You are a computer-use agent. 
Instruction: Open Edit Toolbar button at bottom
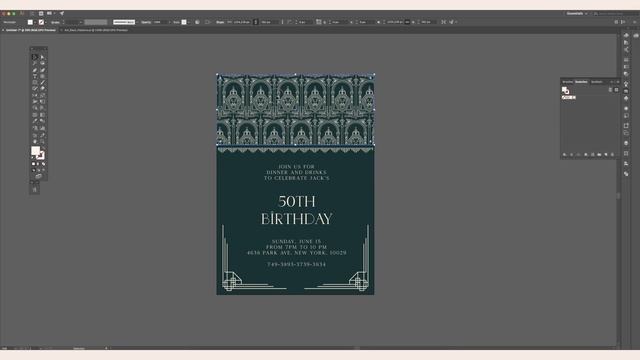[35, 189]
